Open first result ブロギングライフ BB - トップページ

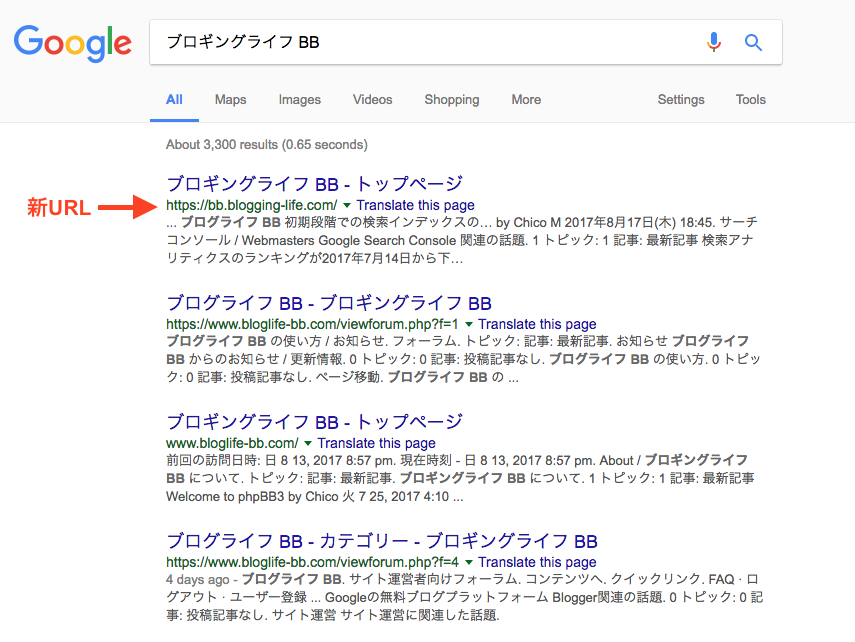click(315, 184)
